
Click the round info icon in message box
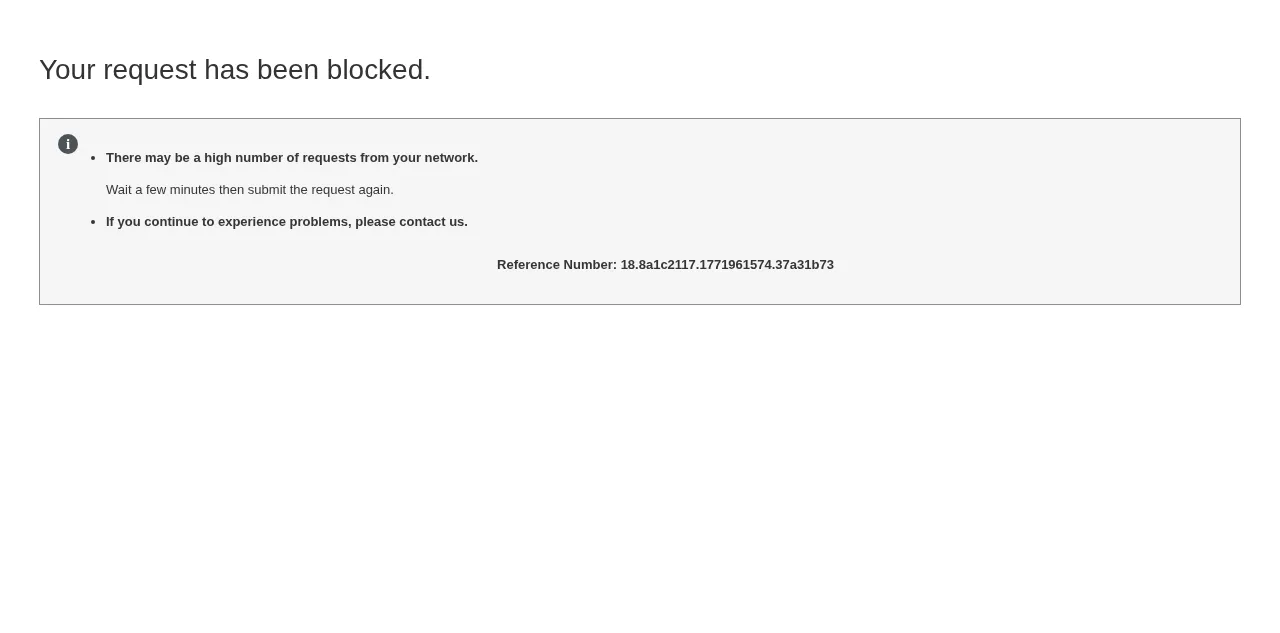point(68,144)
